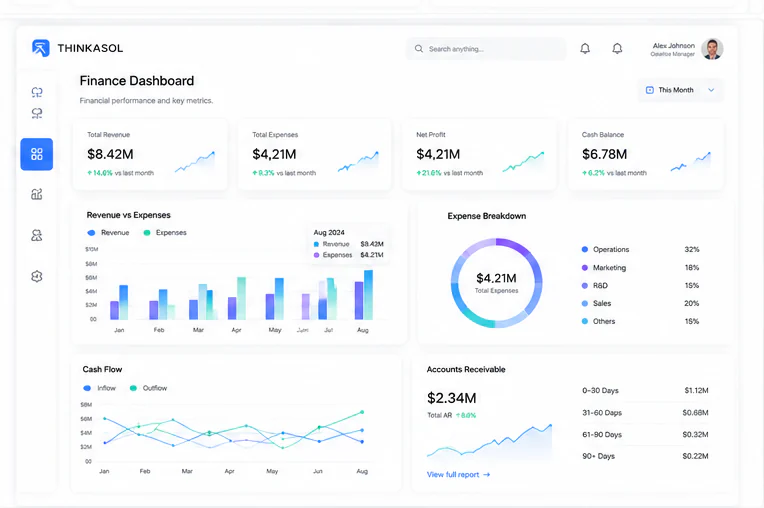Click the $2.34M Accounts Receivable total

(452, 398)
